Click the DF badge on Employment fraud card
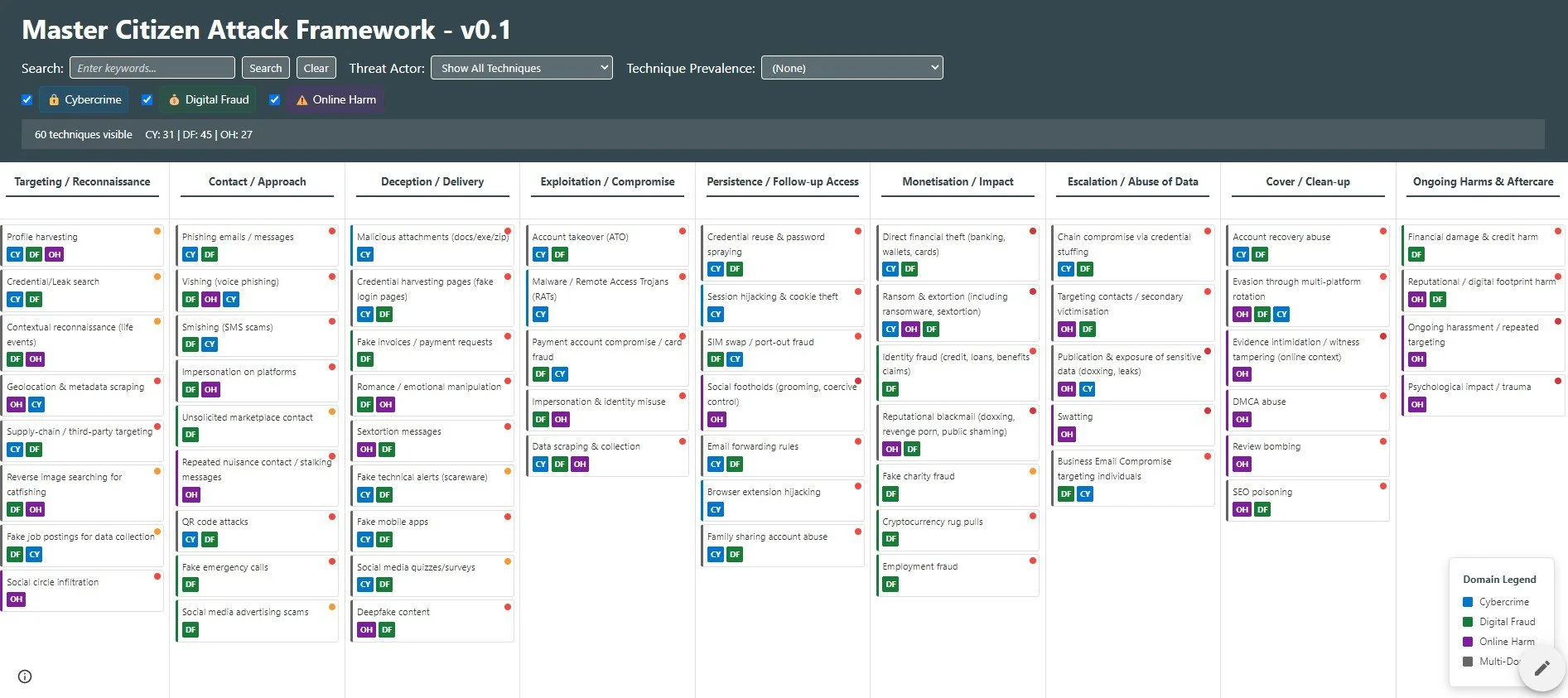Screen dimensions: 1568x698 pyautogui.click(x=890, y=585)
